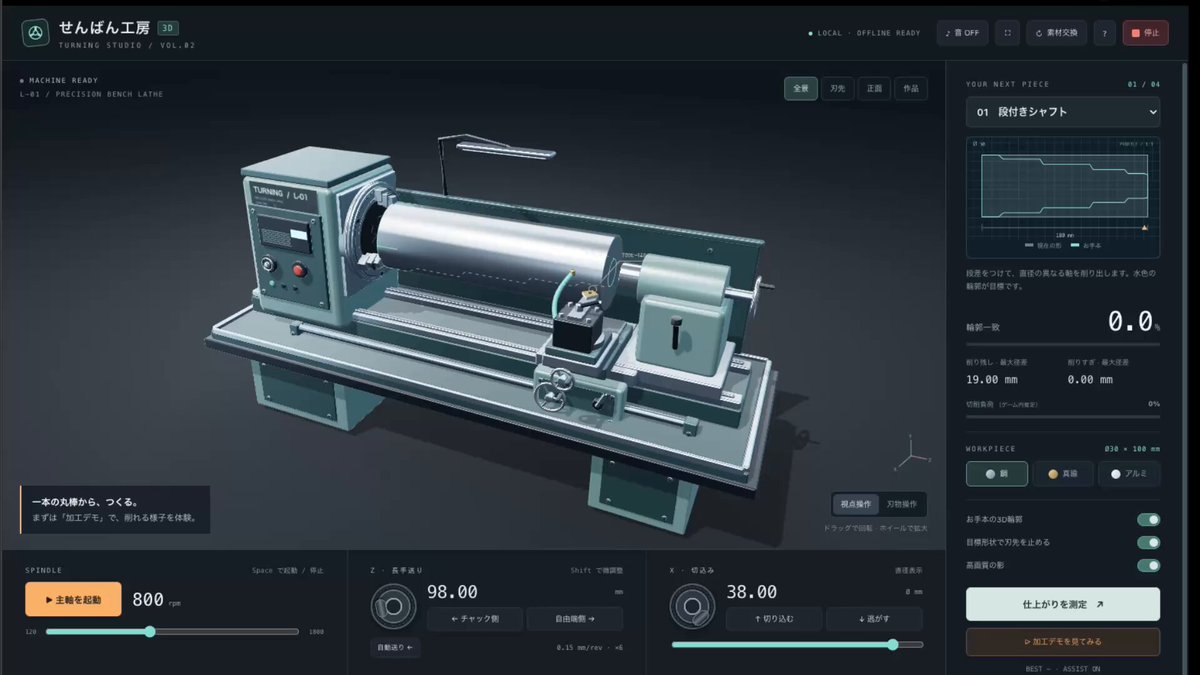Switch to the 刃先 view tab
The image size is (1200, 675).
[837, 89]
